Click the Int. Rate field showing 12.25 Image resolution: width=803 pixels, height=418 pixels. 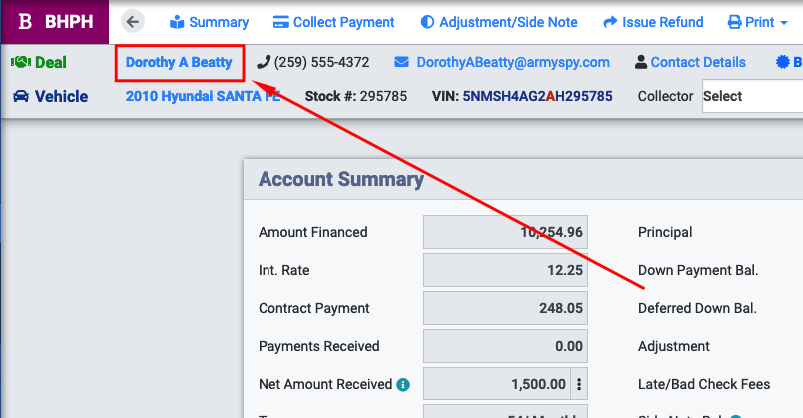(x=505, y=270)
